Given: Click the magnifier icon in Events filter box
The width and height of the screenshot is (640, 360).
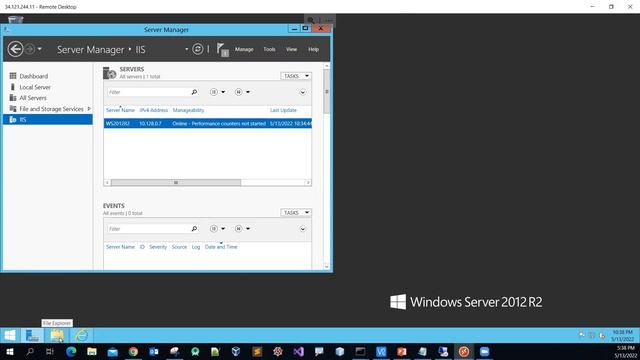Looking at the screenshot, I should pyautogui.click(x=194, y=229).
